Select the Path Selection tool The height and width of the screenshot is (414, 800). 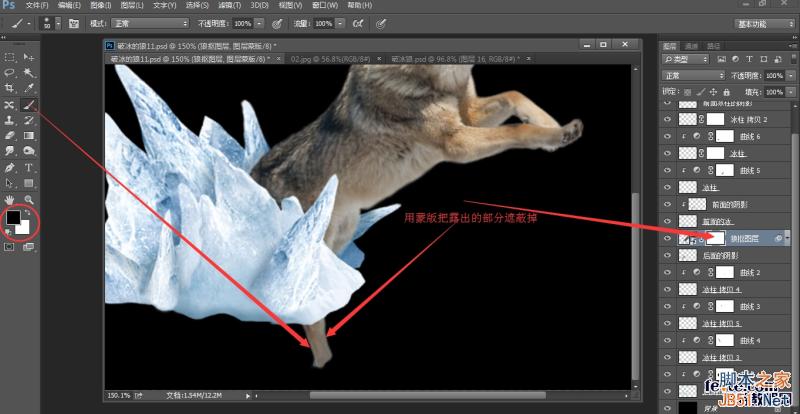[x=10, y=183]
